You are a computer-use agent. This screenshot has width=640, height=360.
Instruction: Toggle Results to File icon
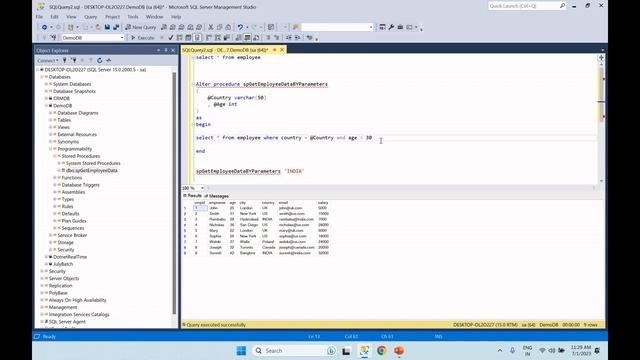click(256, 38)
